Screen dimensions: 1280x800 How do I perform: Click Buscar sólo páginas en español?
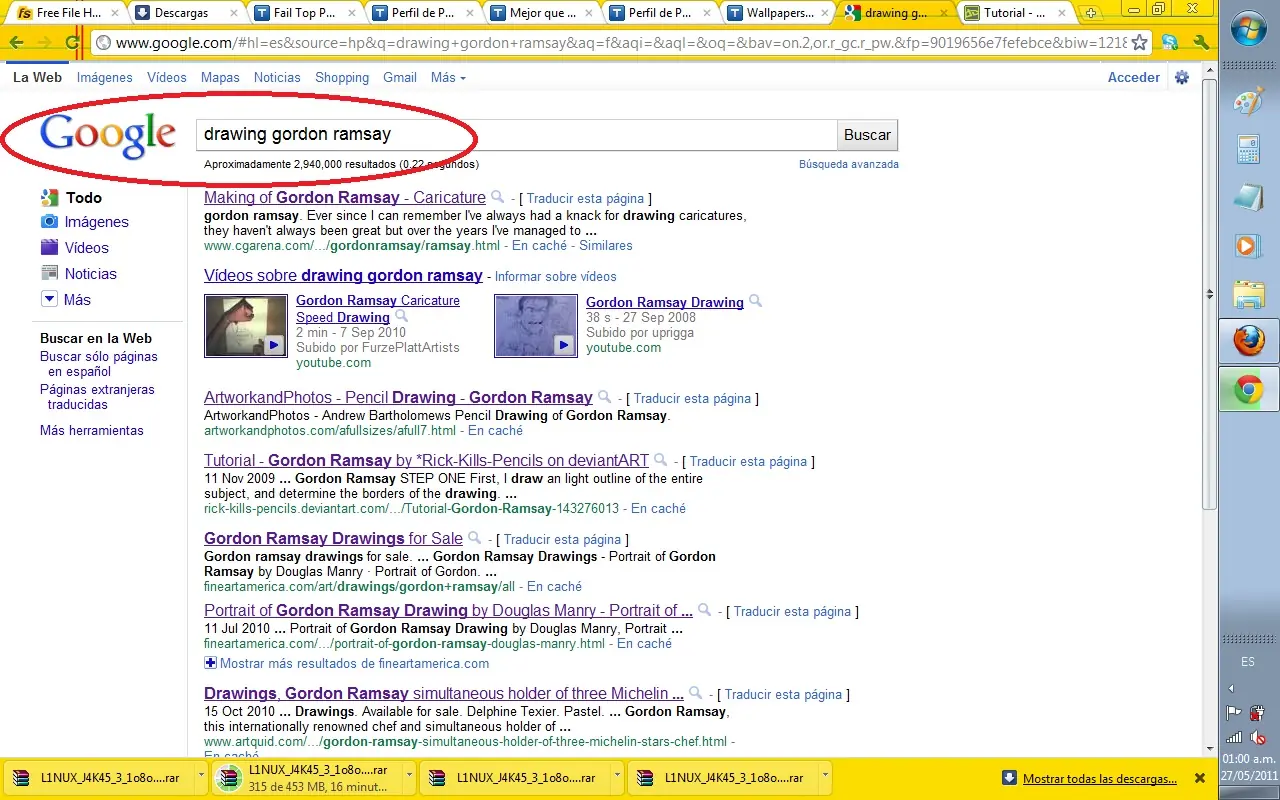point(99,364)
